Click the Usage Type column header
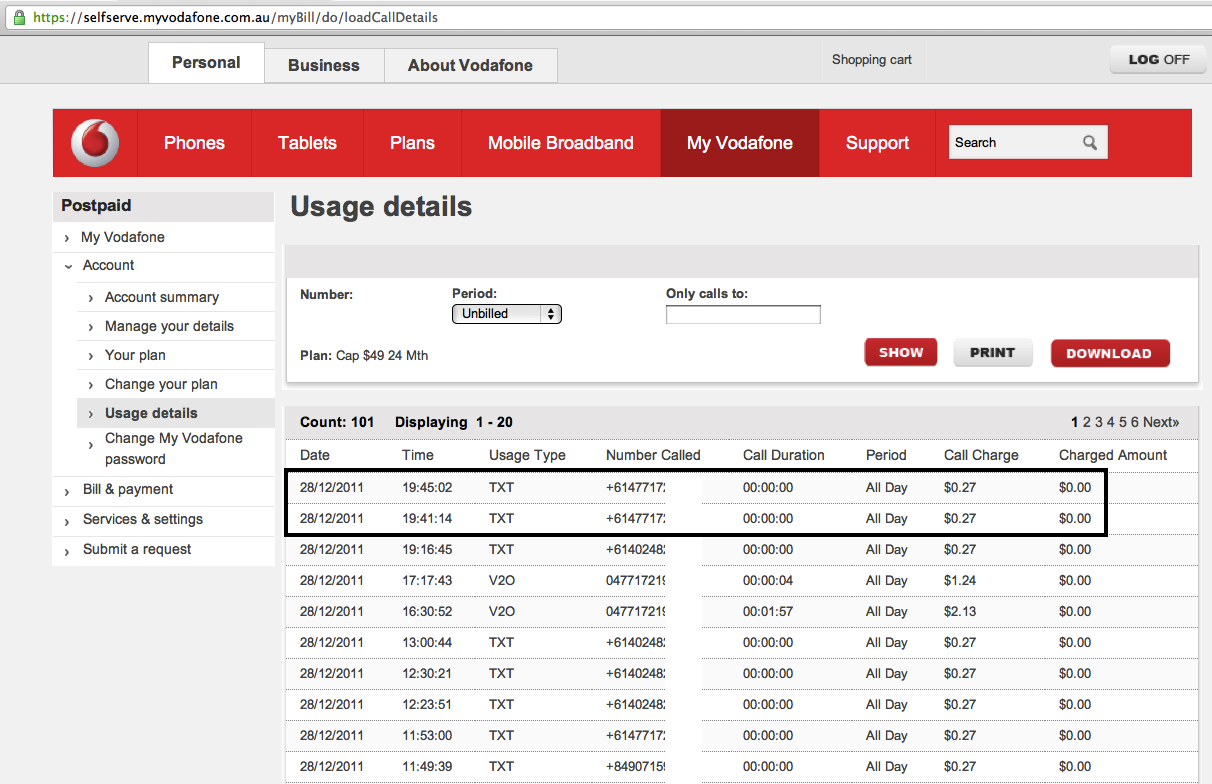This screenshot has width=1212, height=784. 527,456
